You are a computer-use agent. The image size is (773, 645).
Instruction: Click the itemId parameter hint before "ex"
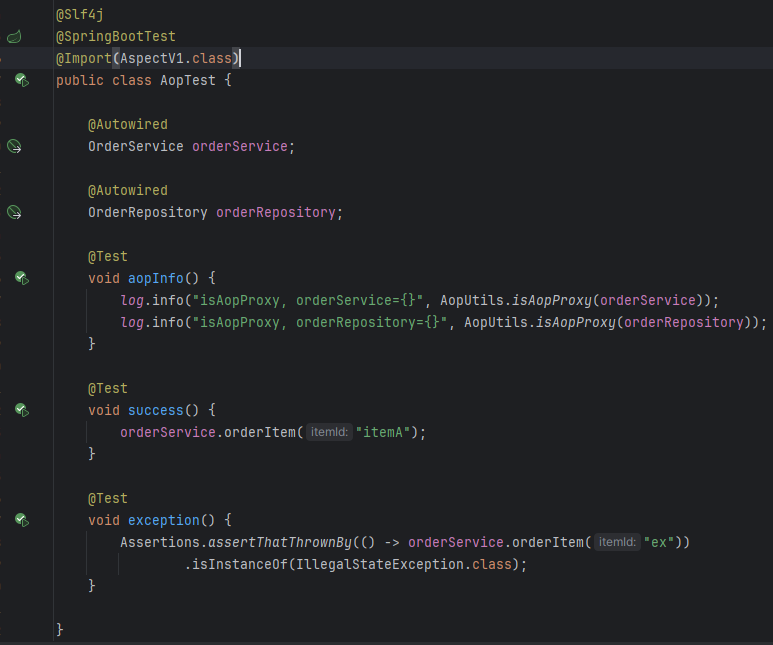pos(617,542)
